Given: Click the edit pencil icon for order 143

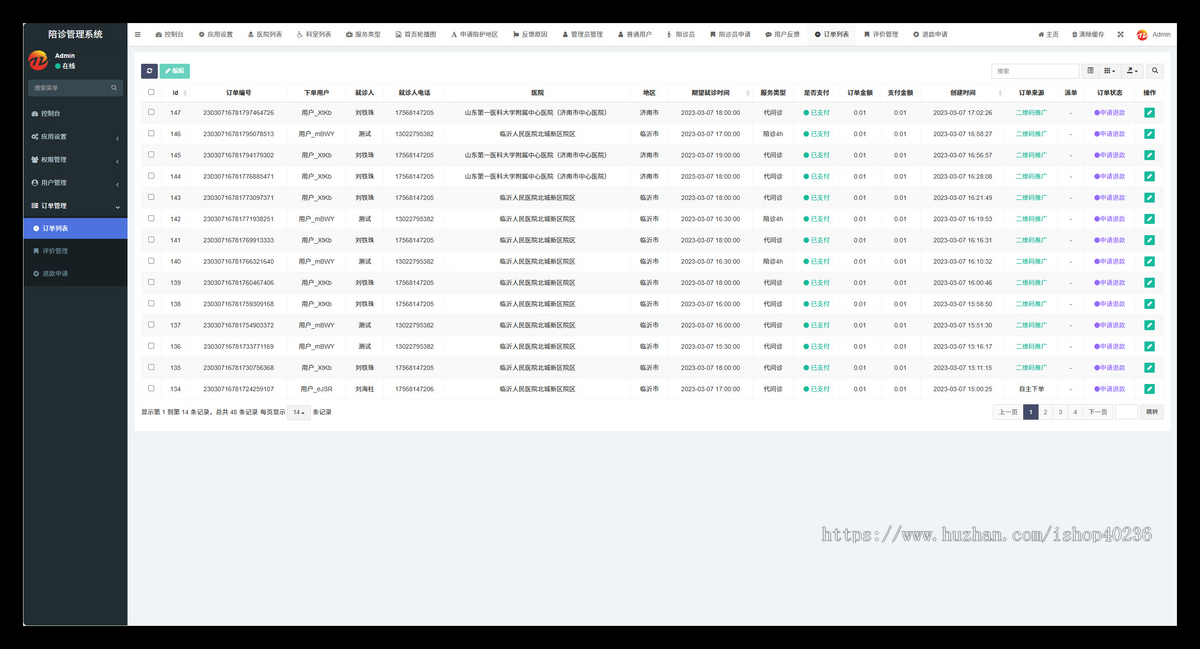Looking at the screenshot, I should coord(1149,198).
